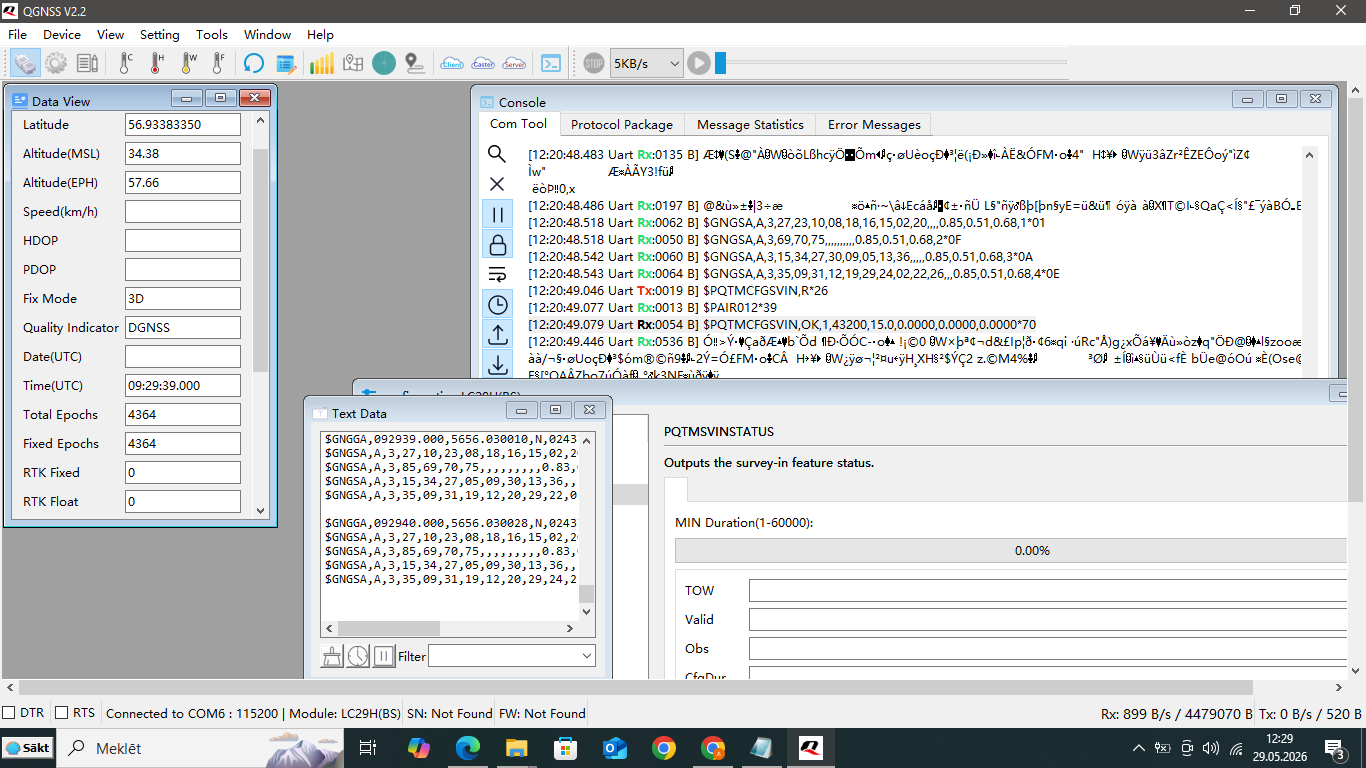
Task: Click the cold start thermometer icon
Action: click(x=125, y=63)
